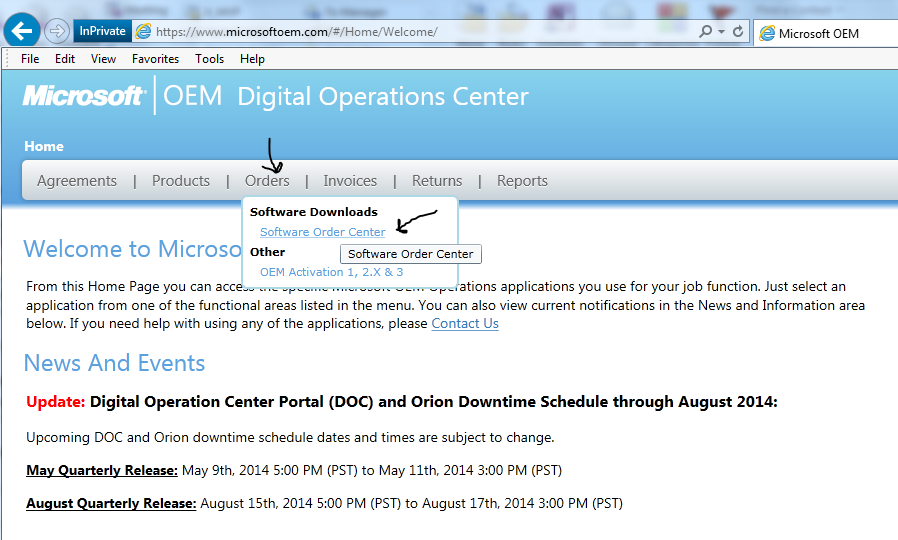Click the Microsoft logo in header
The width and height of the screenshot is (898, 540).
point(84,96)
